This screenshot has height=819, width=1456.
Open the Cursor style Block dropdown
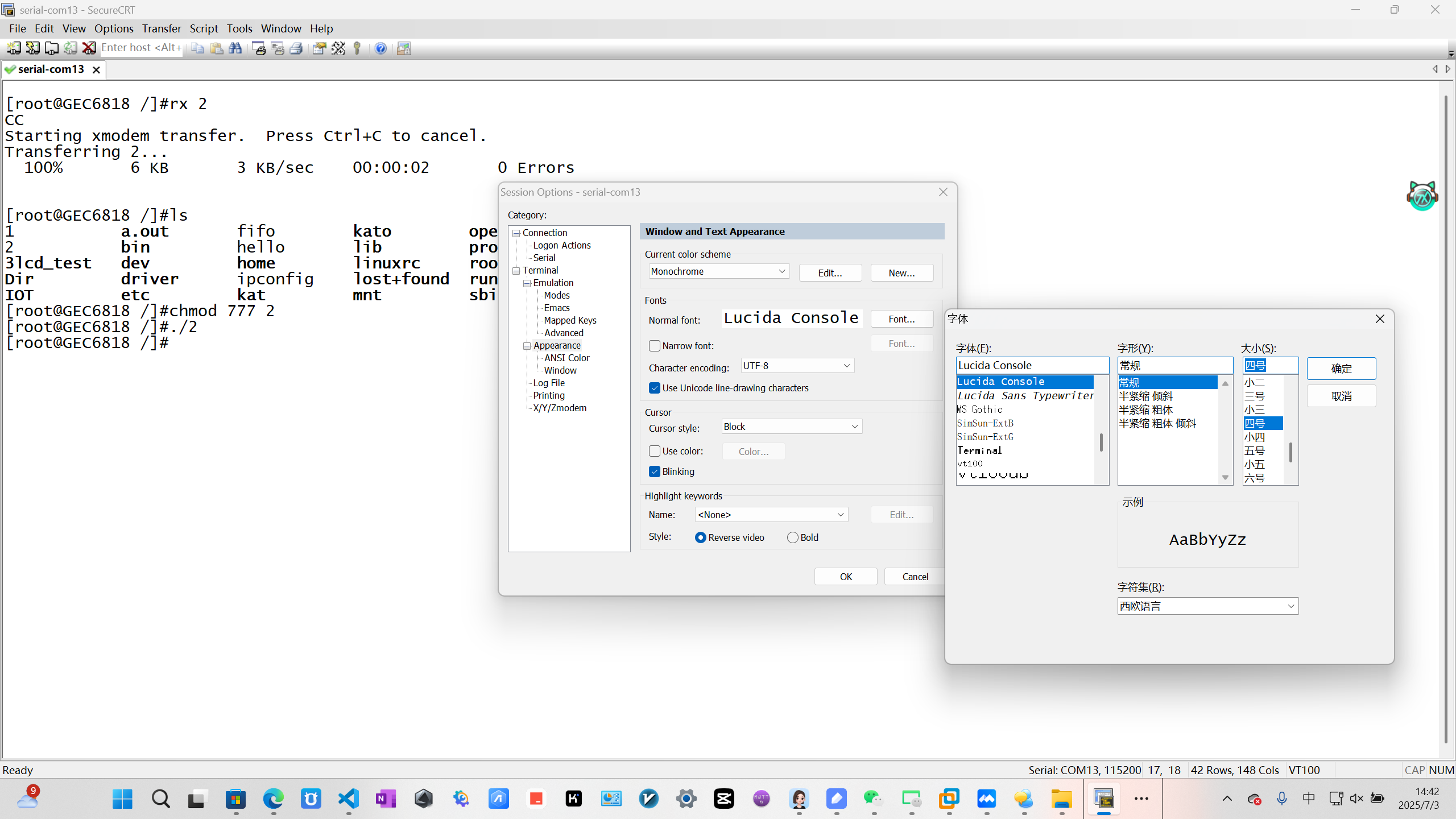[x=791, y=427]
